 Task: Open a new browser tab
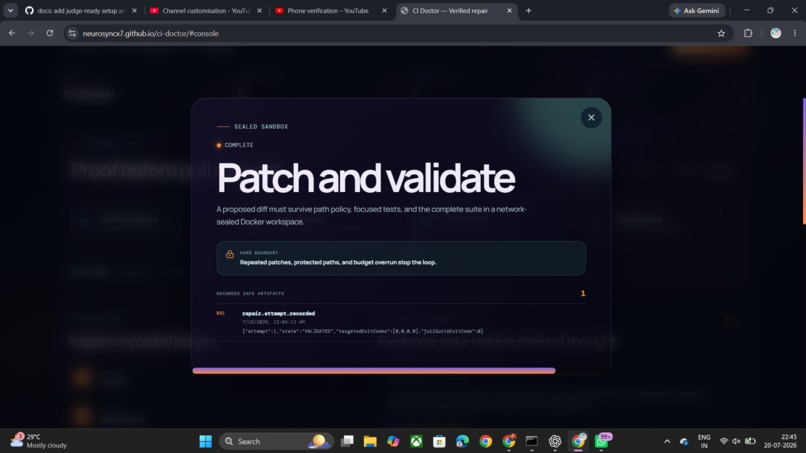click(x=528, y=10)
